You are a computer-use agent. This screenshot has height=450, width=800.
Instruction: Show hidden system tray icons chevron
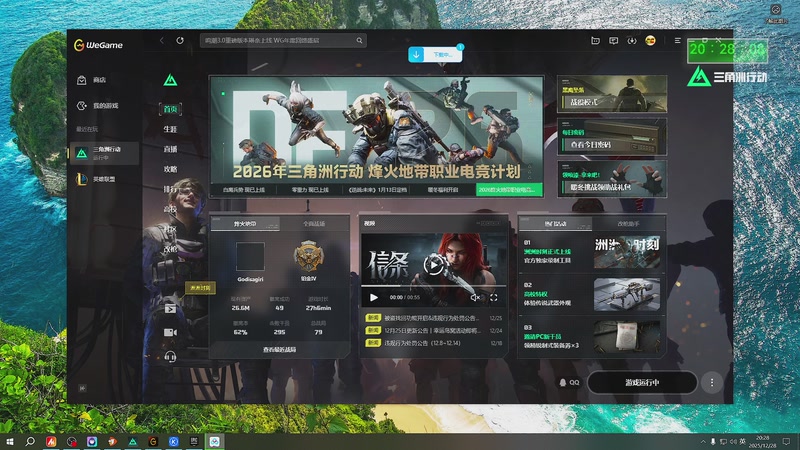(703, 441)
